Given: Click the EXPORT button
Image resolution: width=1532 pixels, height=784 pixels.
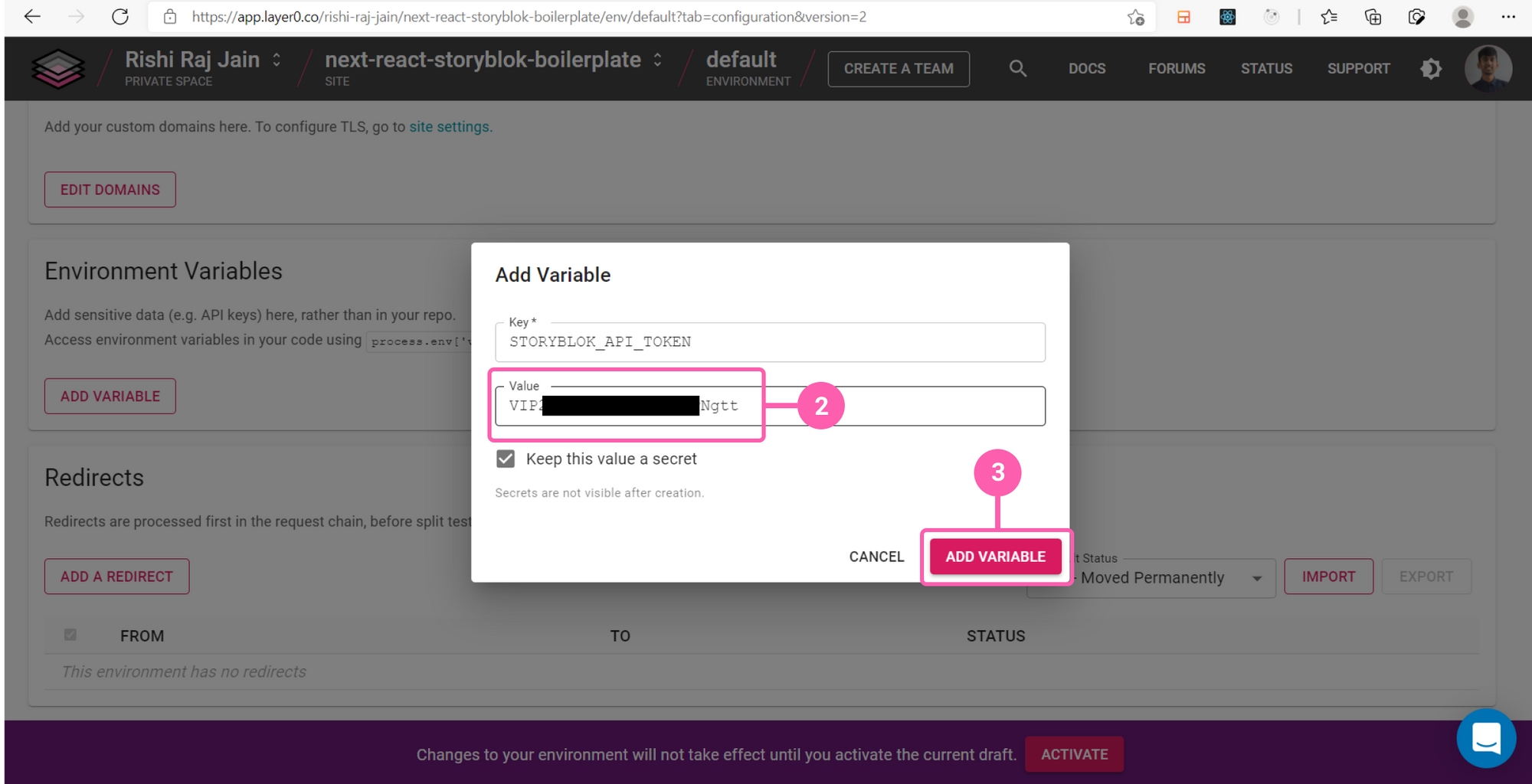Looking at the screenshot, I should click(x=1426, y=577).
